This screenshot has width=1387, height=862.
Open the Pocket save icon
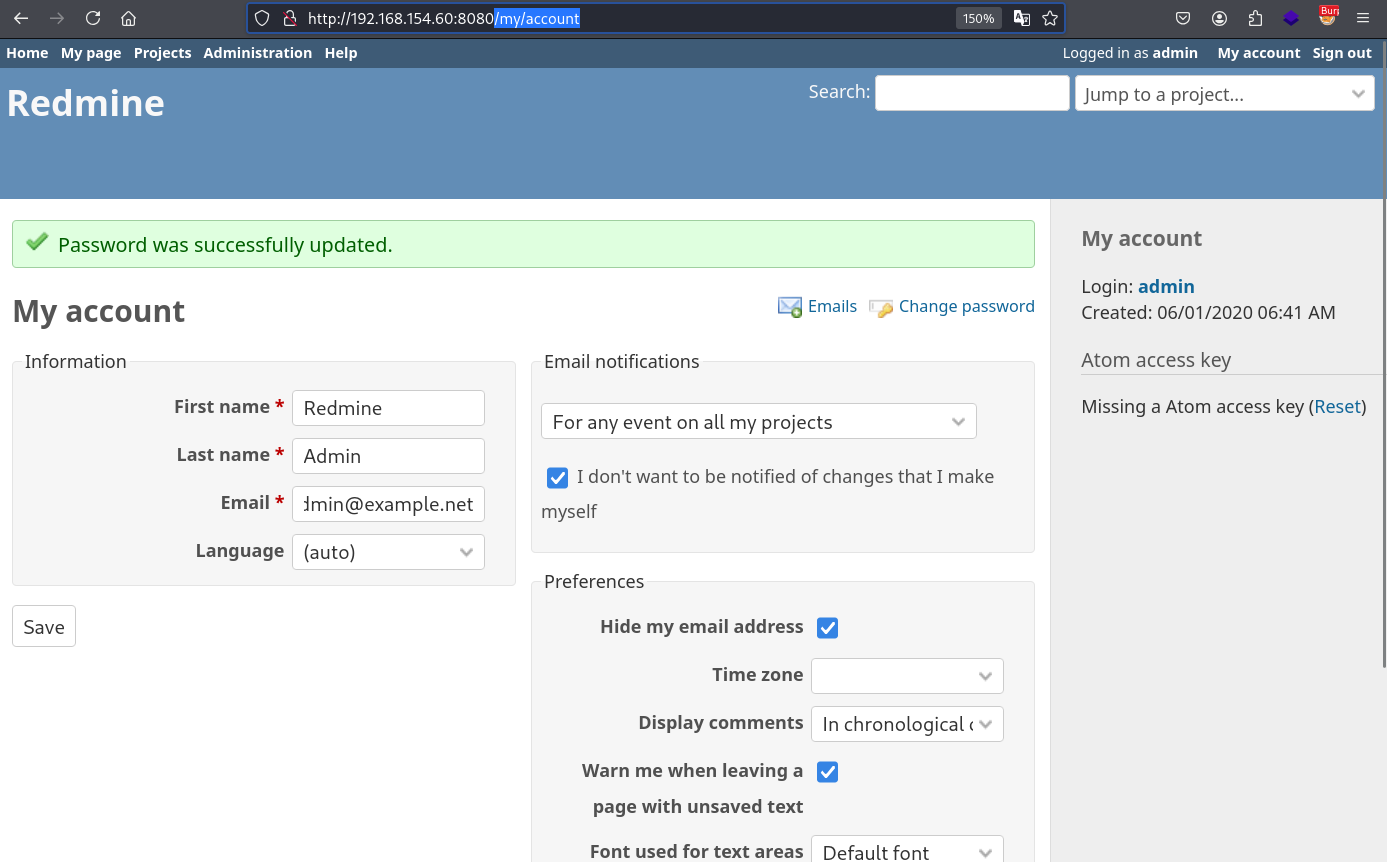click(x=1183, y=18)
